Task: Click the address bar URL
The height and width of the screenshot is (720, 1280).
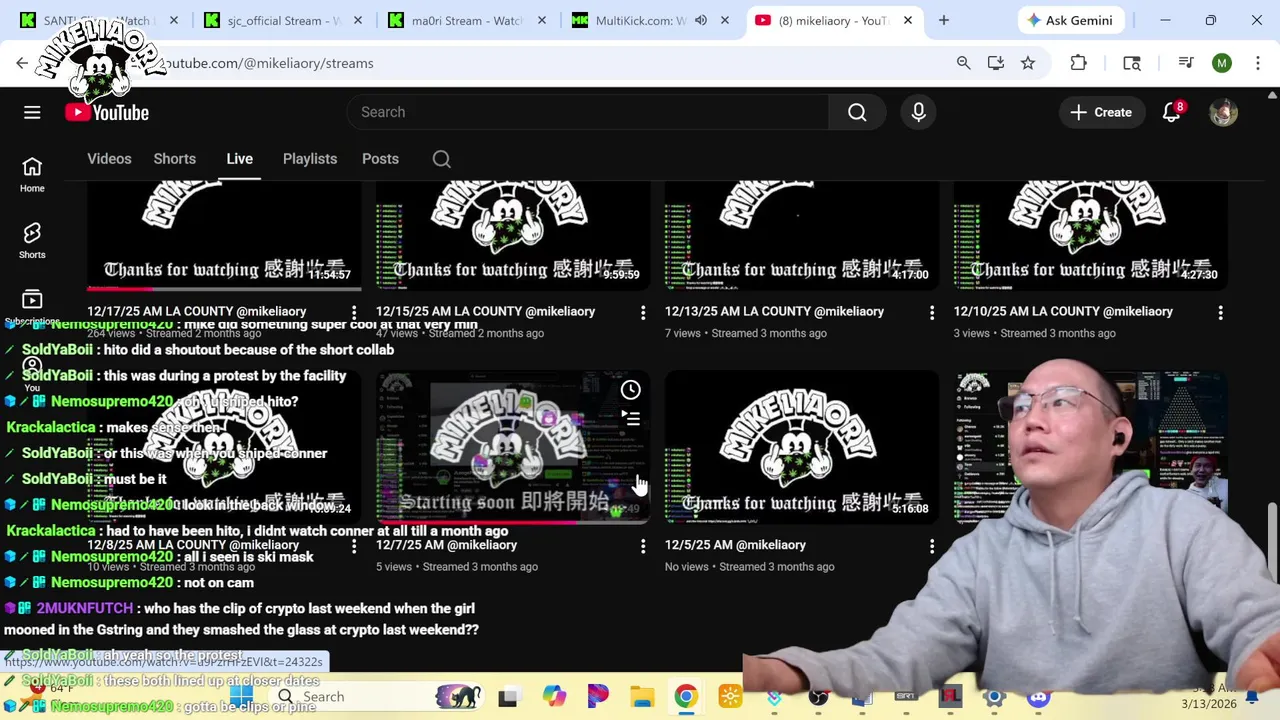Action: pyautogui.click(x=270, y=63)
